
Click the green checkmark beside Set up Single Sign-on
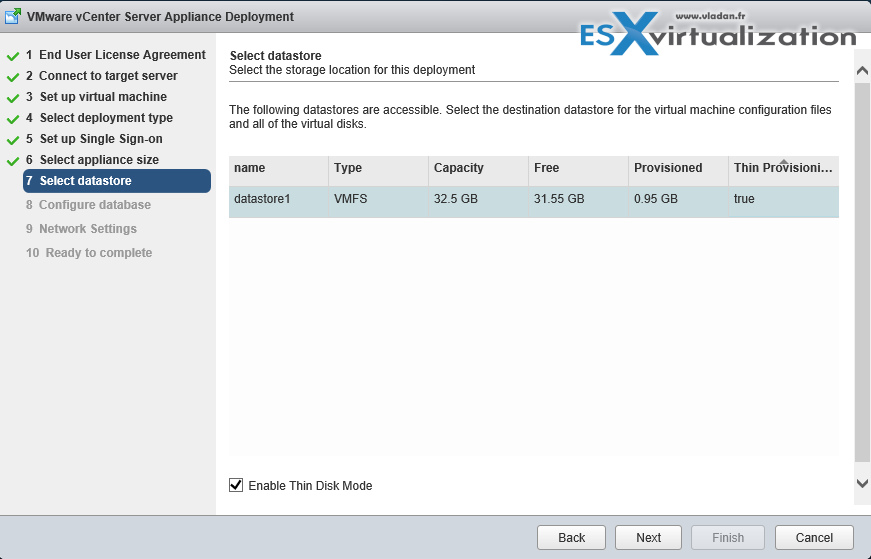coord(13,141)
